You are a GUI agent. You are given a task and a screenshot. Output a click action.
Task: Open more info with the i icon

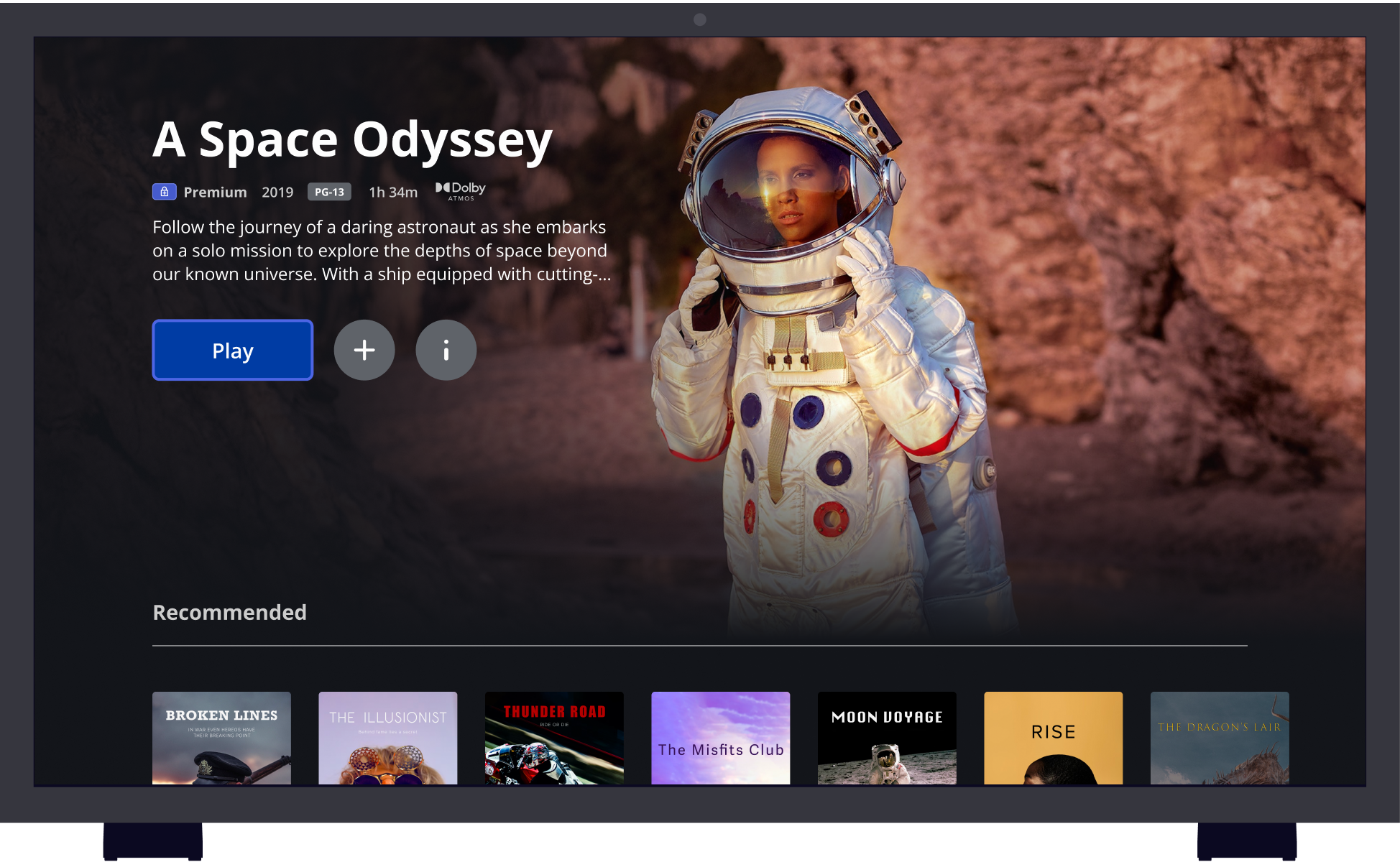coord(446,350)
